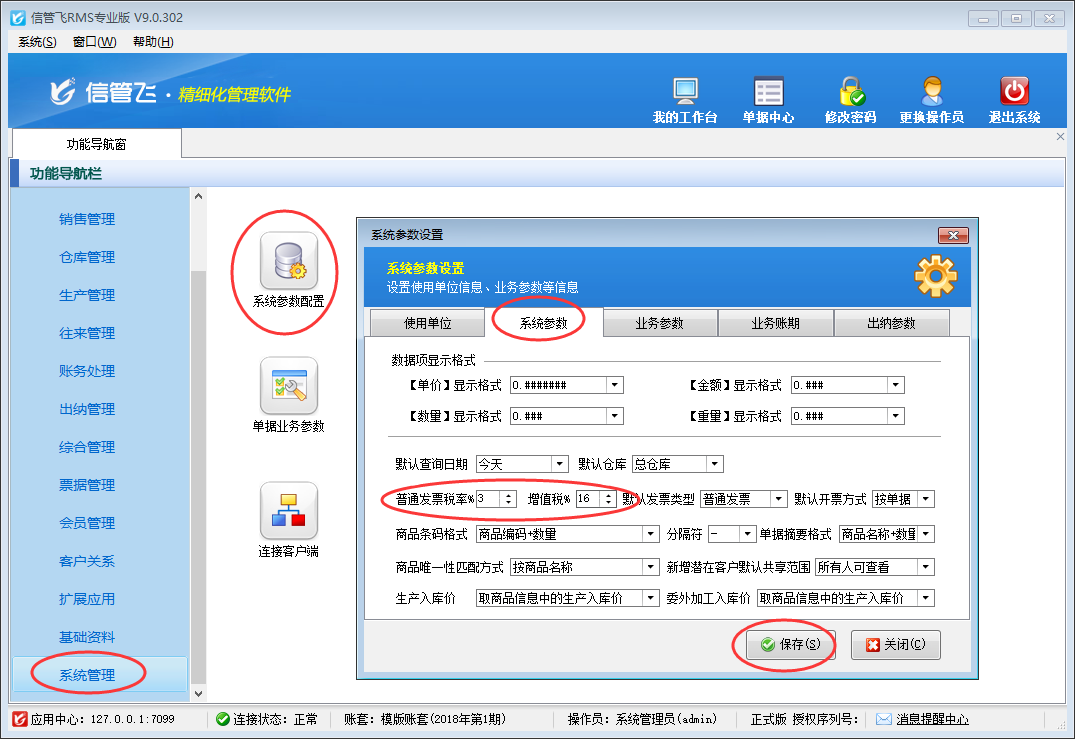Open 我的工作台 workbench icon
The height and width of the screenshot is (739, 1075).
pyautogui.click(x=685, y=92)
